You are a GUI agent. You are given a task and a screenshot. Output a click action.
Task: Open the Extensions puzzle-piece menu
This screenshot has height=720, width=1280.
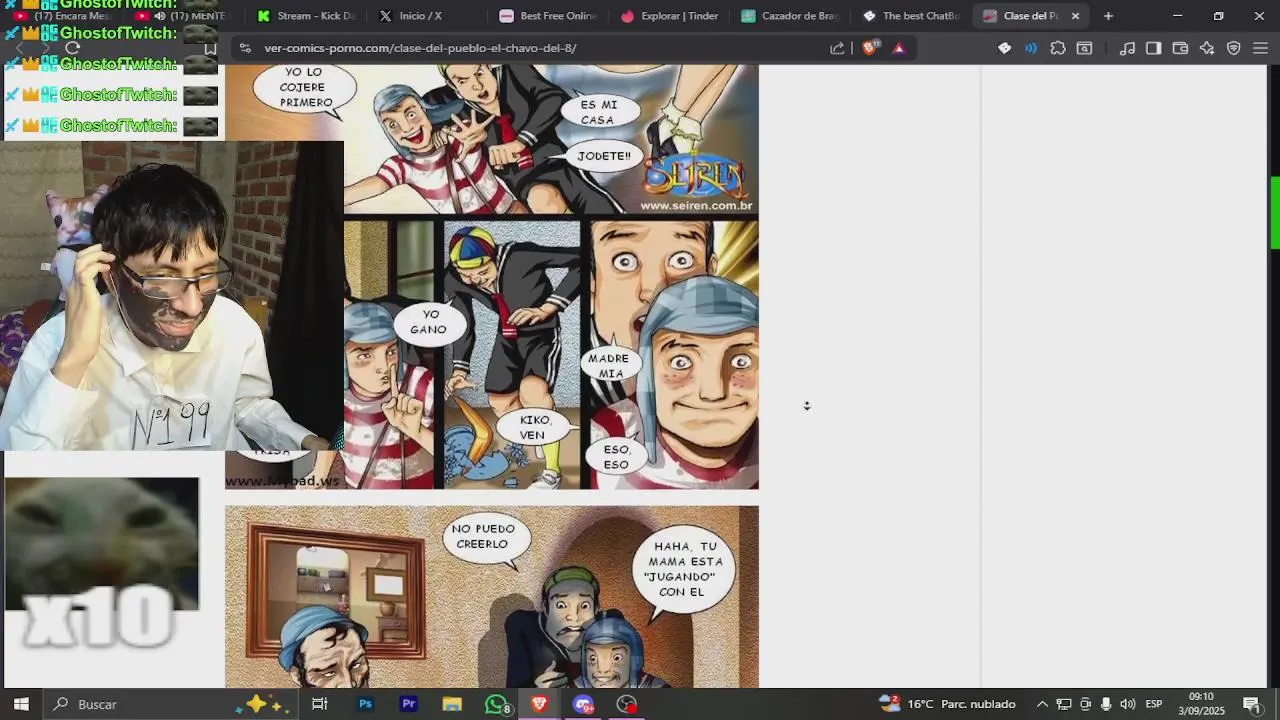(x=1058, y=48)
